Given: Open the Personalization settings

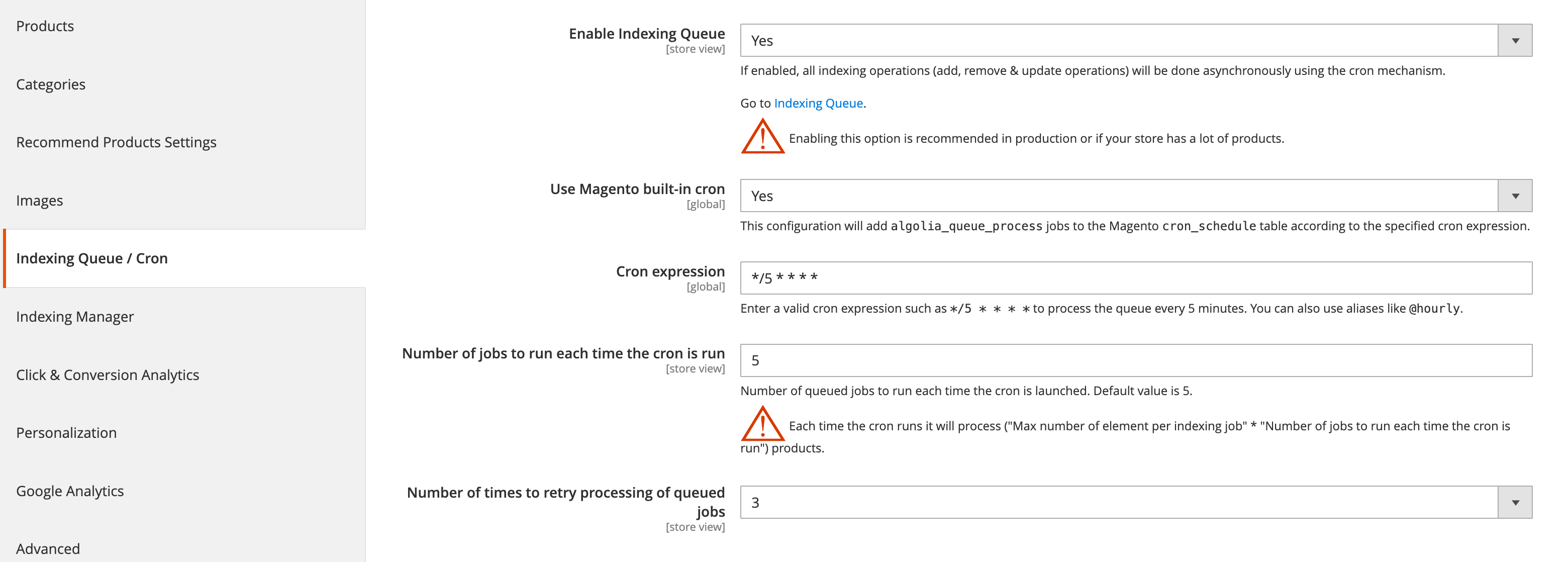Looking at the screenshot, I should (x=66, y=433).
